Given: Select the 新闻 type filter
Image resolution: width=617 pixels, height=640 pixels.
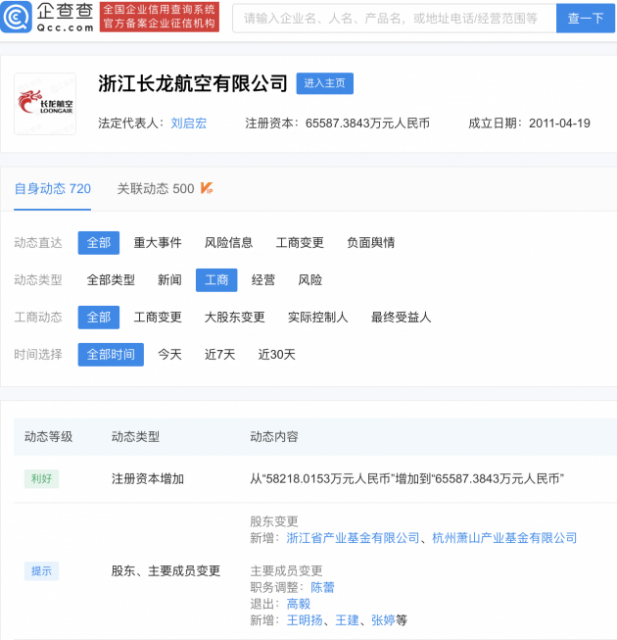Looking at the screenshot, I should (170, 280).
